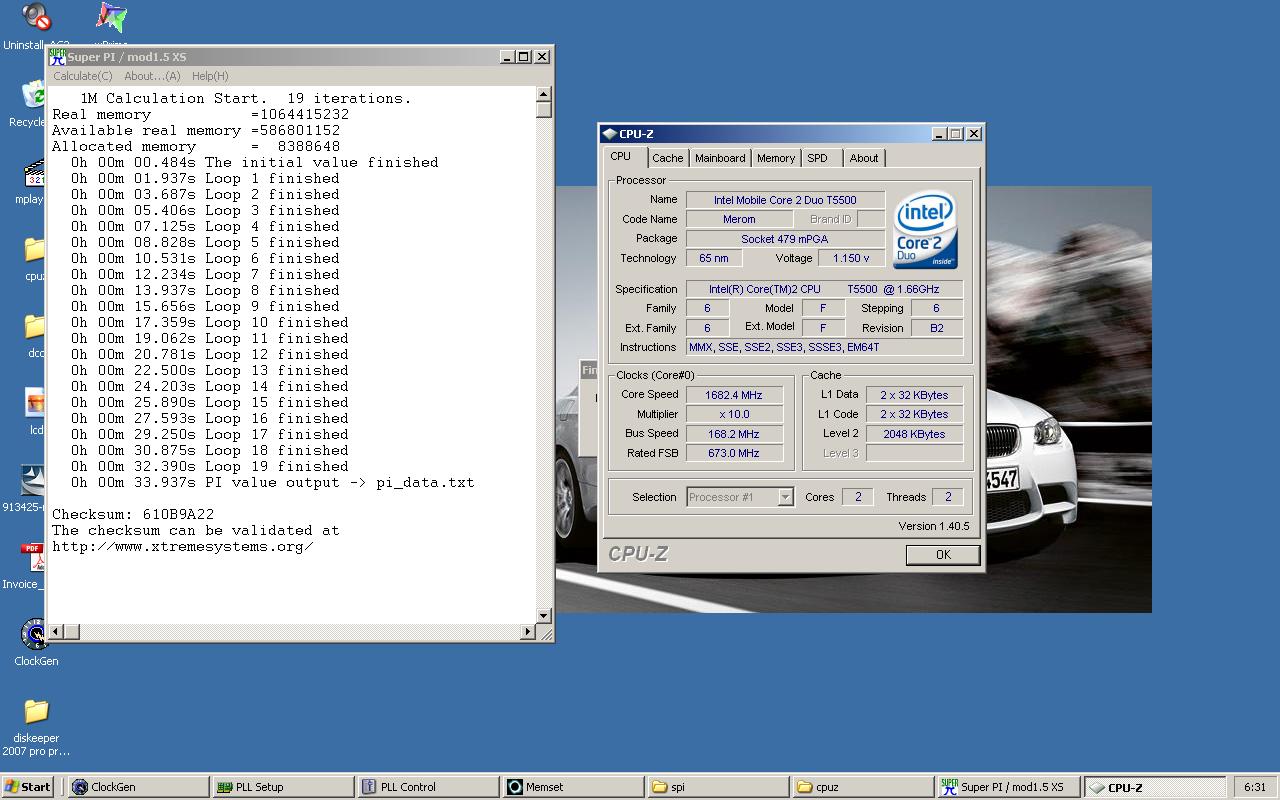Open the desktop icon right of Uninstall
This screenshot has height=800, width=1280.
tap(111, 17)
